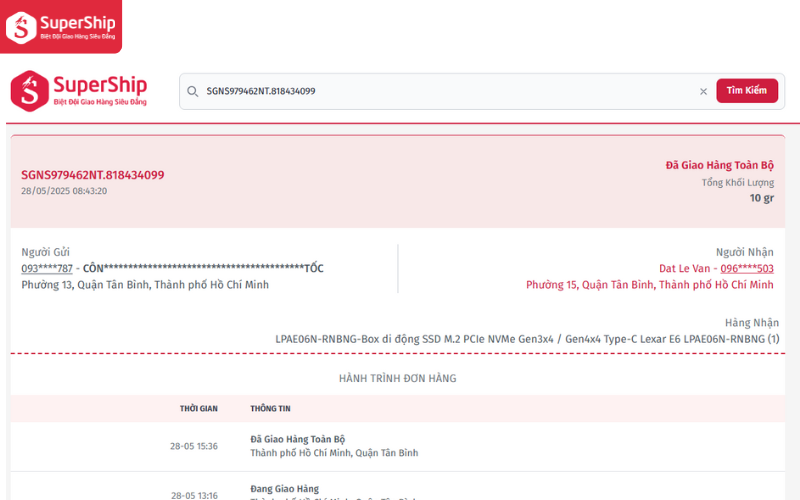This screenshot has height=500, width=800.
Task: Click masked sender name CÔN***TỐC
Action: pos(203,268)
